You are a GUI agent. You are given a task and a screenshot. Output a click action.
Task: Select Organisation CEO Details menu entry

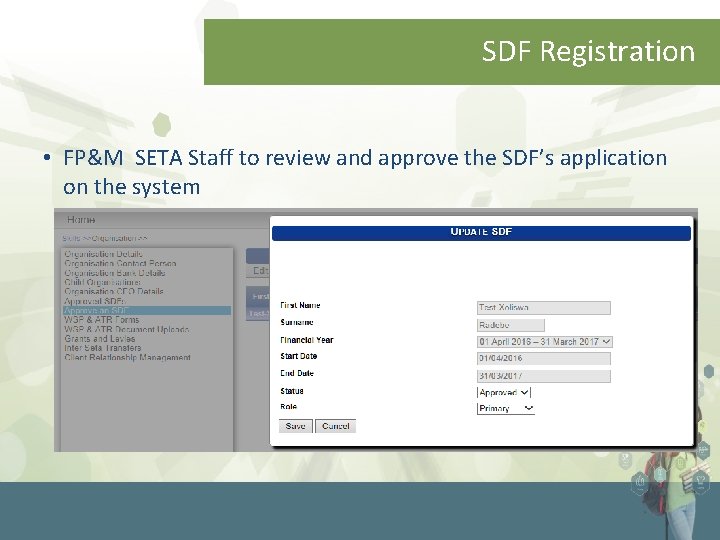tap(114, 292)
